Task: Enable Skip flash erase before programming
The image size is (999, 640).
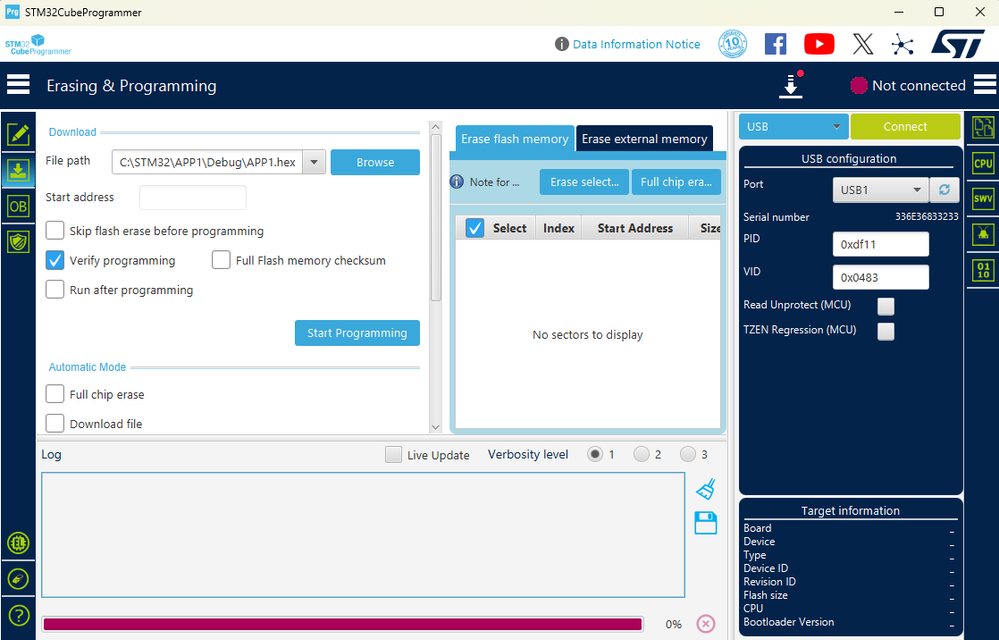Action: pos(55,231)
